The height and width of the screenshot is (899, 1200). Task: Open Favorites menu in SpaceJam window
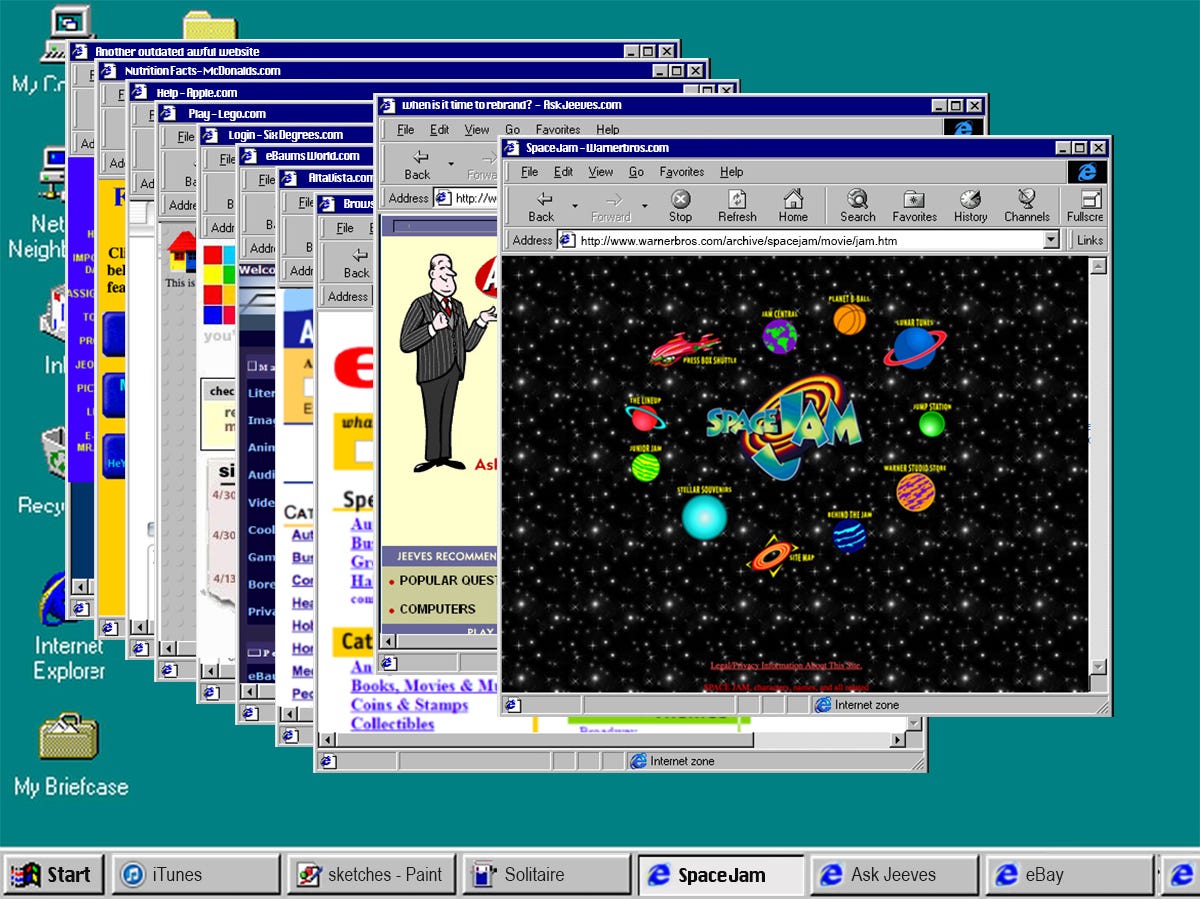click(x=682, y=172)
